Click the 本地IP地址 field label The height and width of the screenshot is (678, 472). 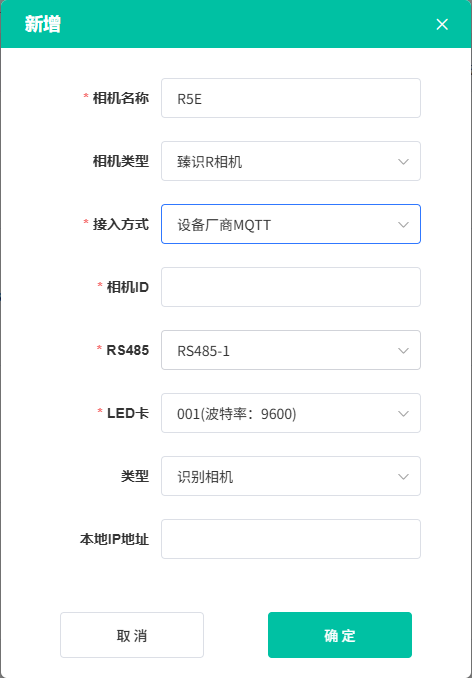[x=115, y=539]
